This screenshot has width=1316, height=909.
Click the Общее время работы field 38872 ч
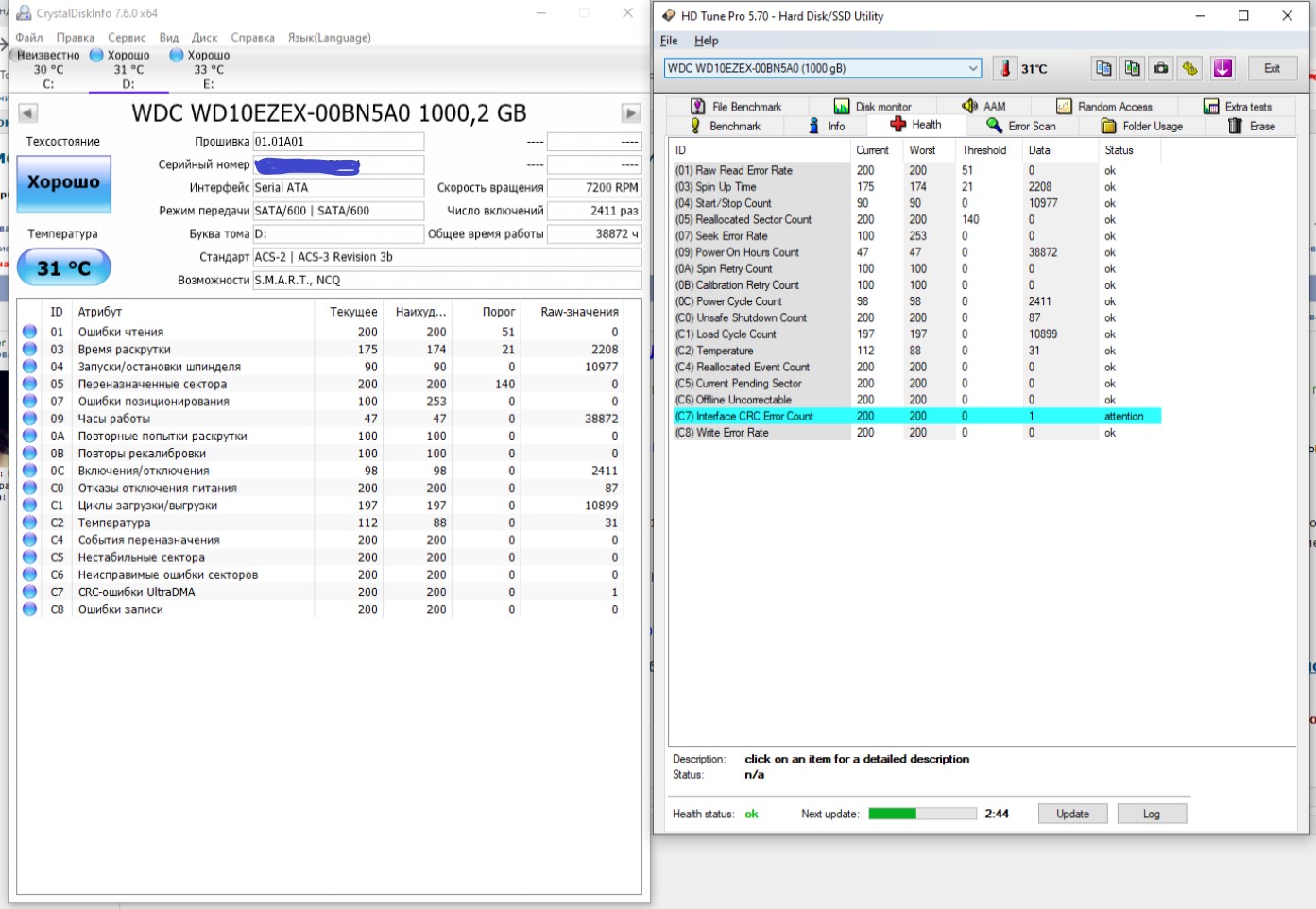click(594, 233)
